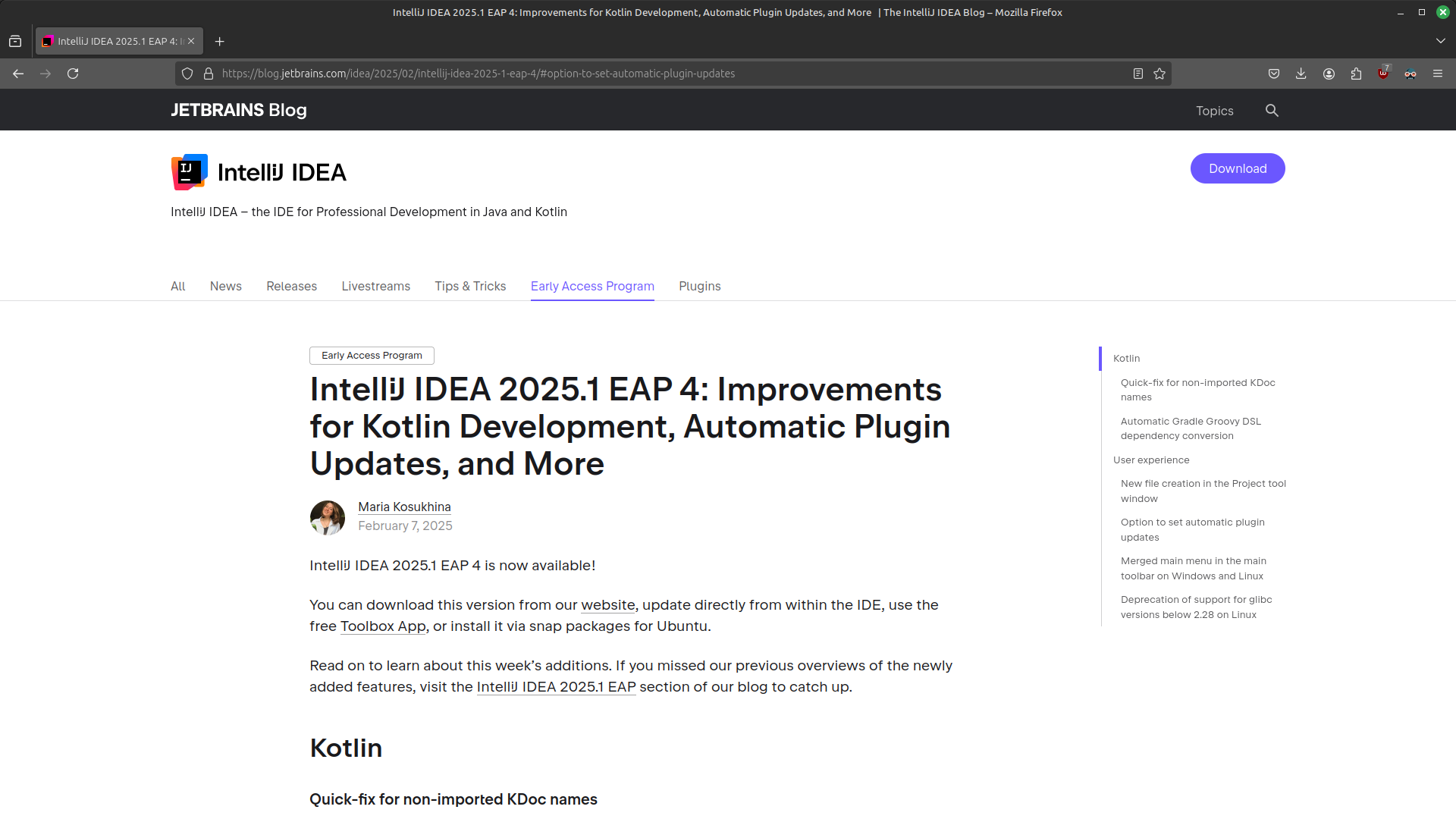This screenshot has height=819, width=1456.
Task: Follow the website link in article
Action: pyautogui.click(x=608, y=605)
